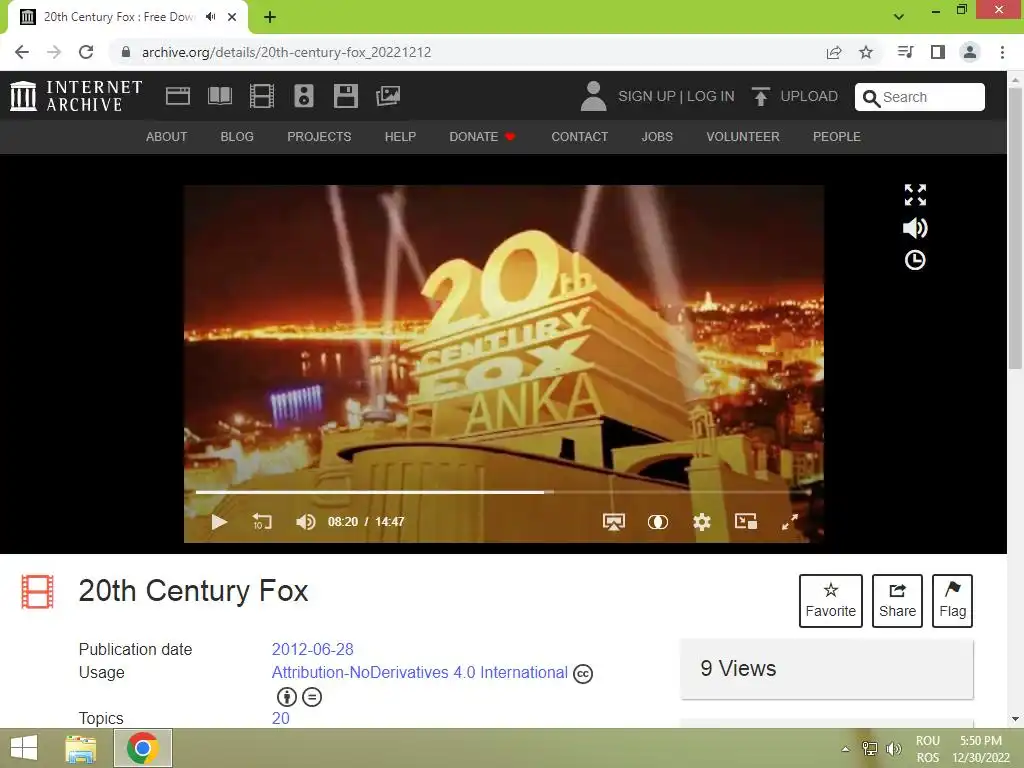The width and height of the screenshot is (1024, 768).
Task: Click the Favorite button
Action: [x=831, y=601]
